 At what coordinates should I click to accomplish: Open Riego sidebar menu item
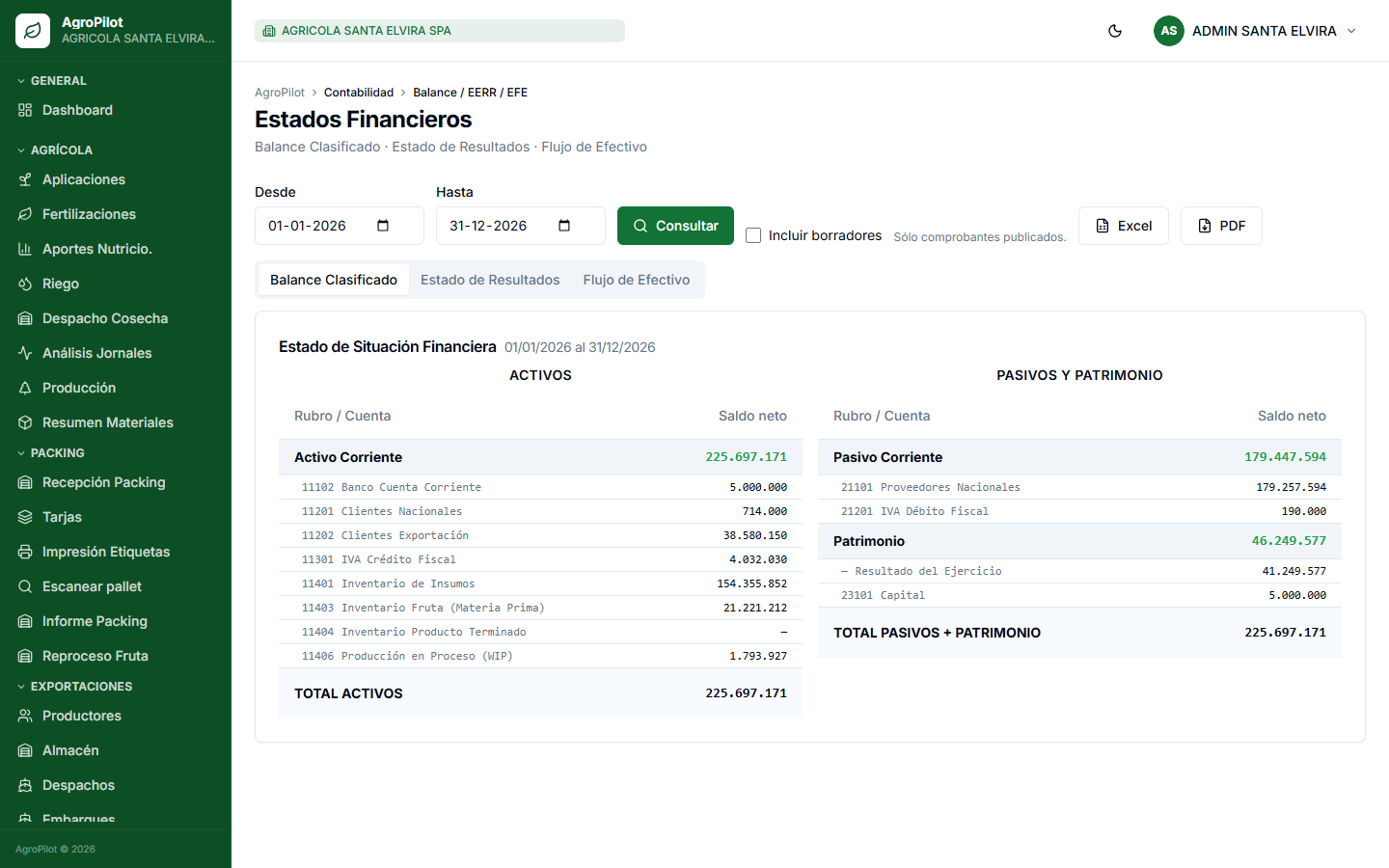(116, 284)
